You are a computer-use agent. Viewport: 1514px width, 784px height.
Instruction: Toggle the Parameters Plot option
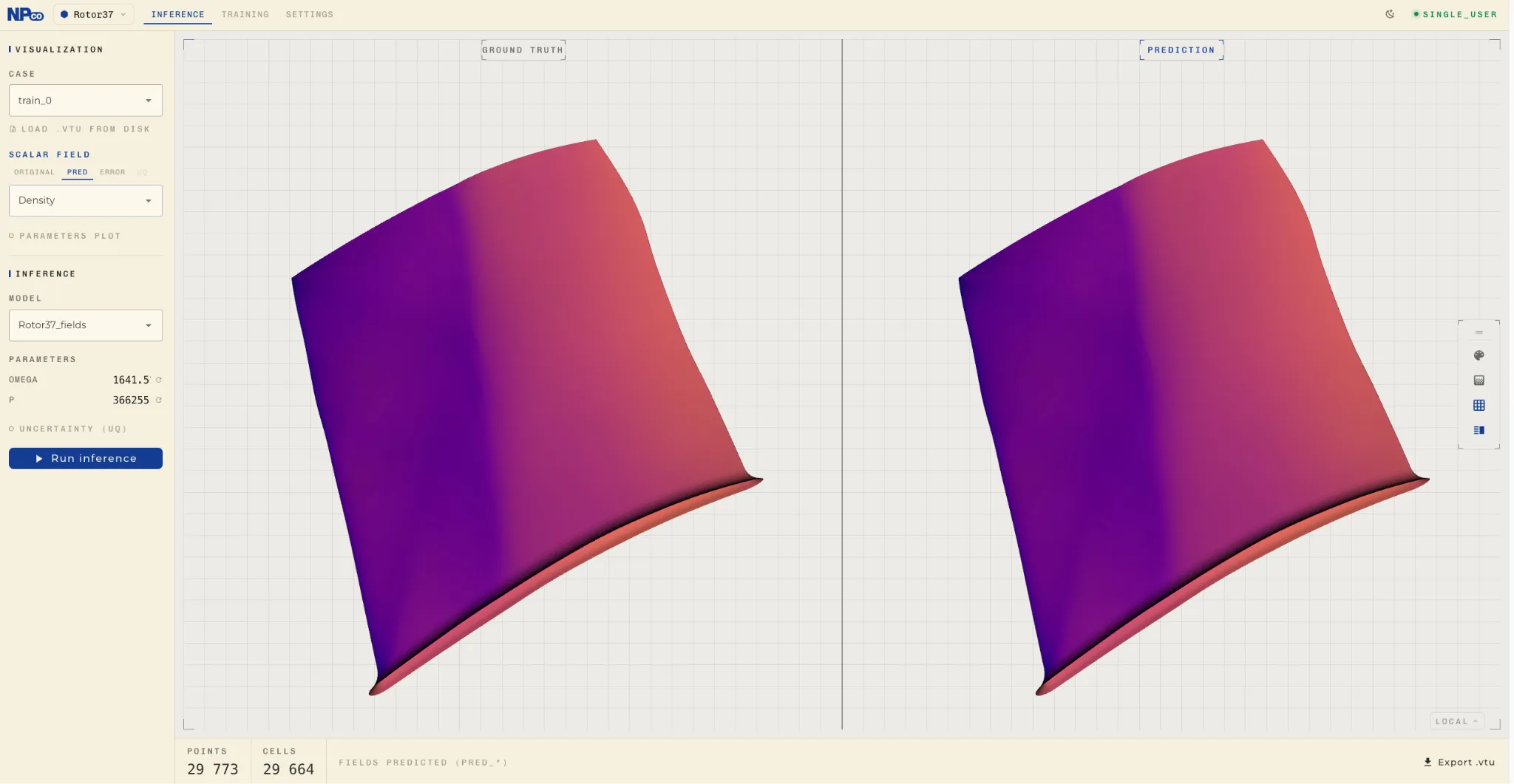65,236
